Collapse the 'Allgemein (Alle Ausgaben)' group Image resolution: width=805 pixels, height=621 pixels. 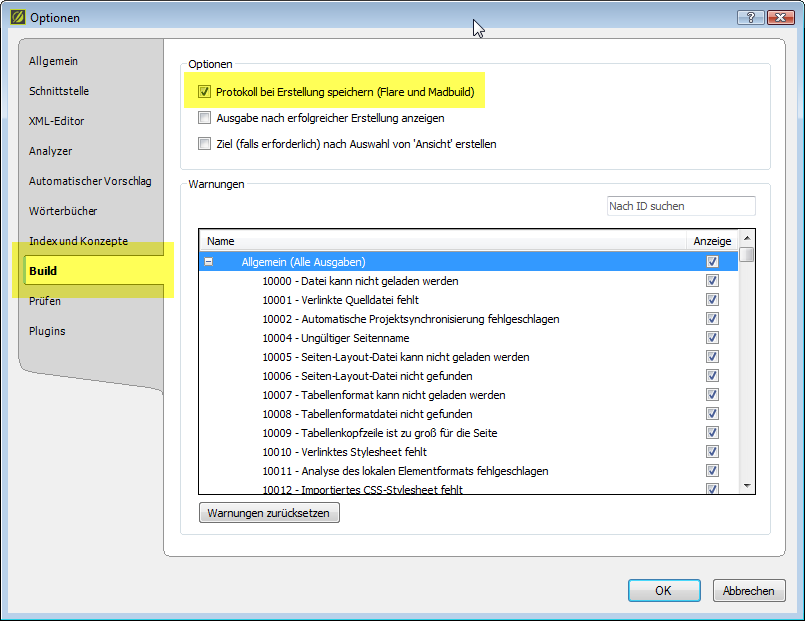[209, 262]
